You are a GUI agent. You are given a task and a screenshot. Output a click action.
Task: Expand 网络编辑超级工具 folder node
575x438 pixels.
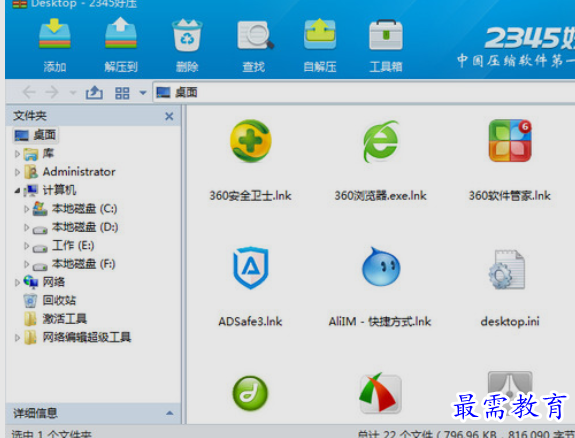tap(17, 337)
